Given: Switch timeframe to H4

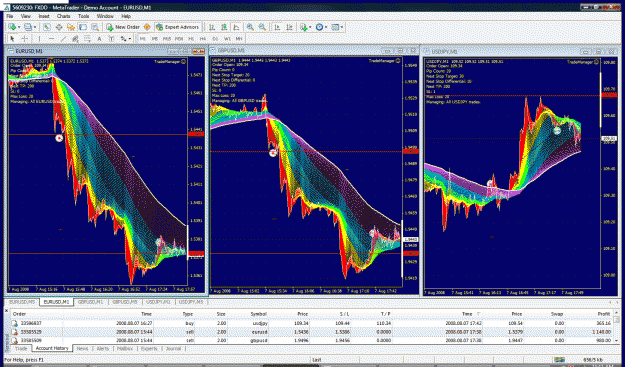Looking at the screenshot, I should pos(203,39).
